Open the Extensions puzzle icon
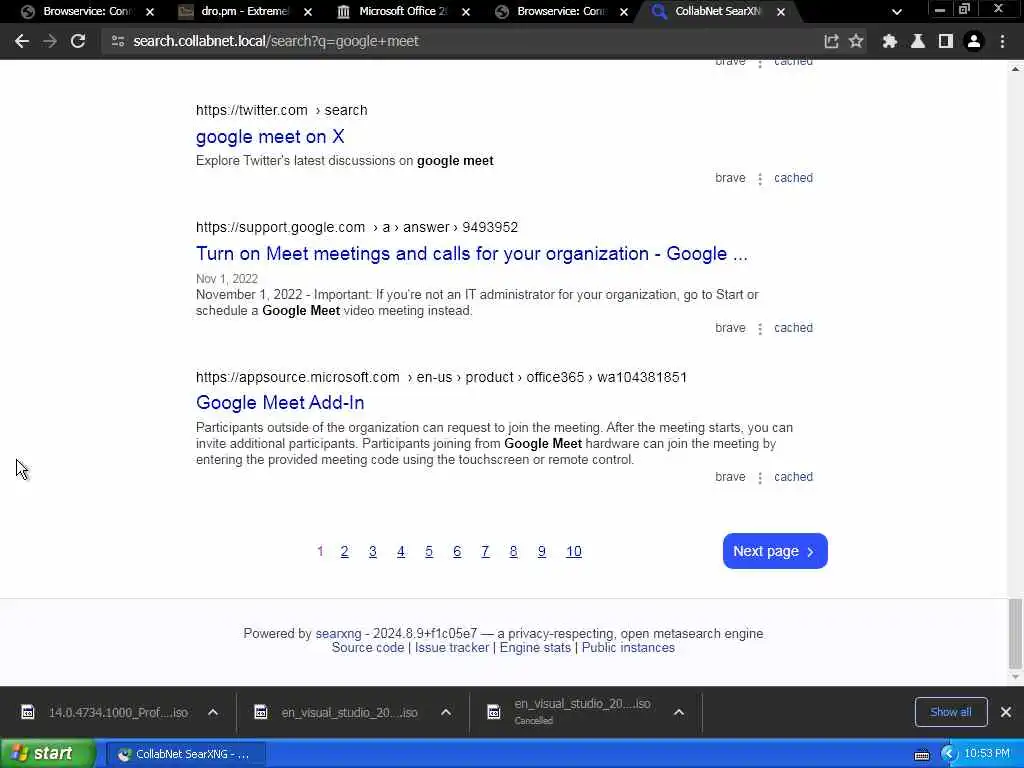1024x768 pixels. (x=889, y=41)
